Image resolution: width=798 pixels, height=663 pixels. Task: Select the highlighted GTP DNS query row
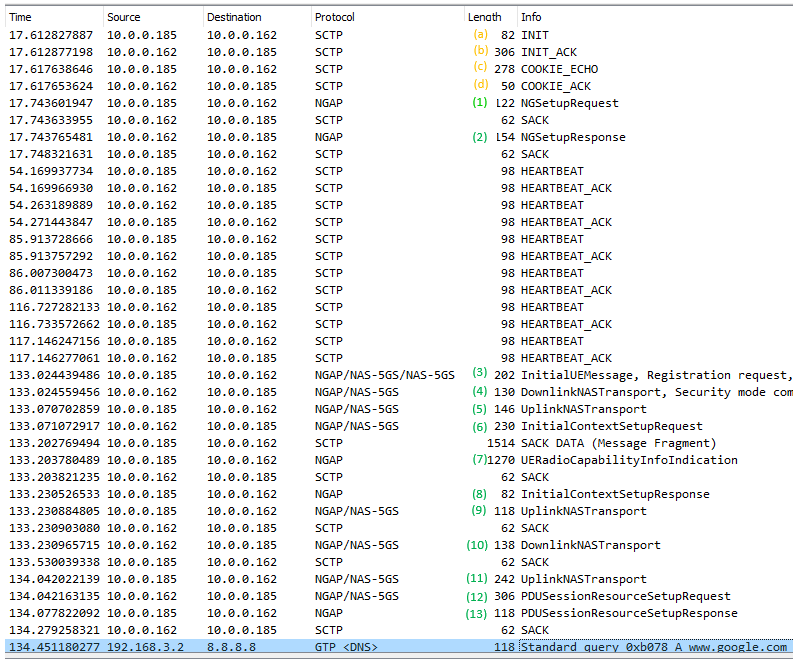pos(400,647)
